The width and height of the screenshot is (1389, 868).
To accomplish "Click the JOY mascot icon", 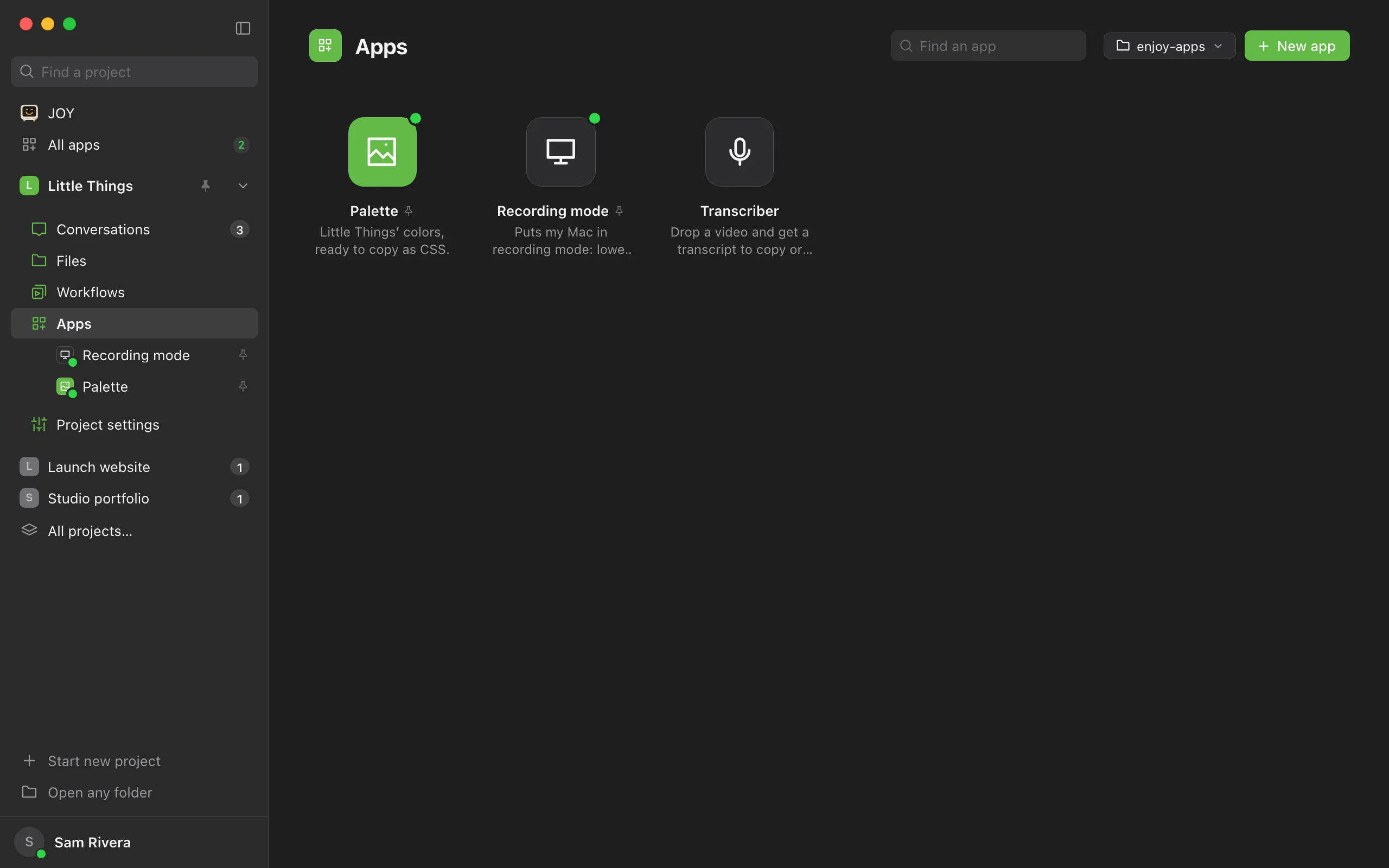I will click(x=29, y=112).
